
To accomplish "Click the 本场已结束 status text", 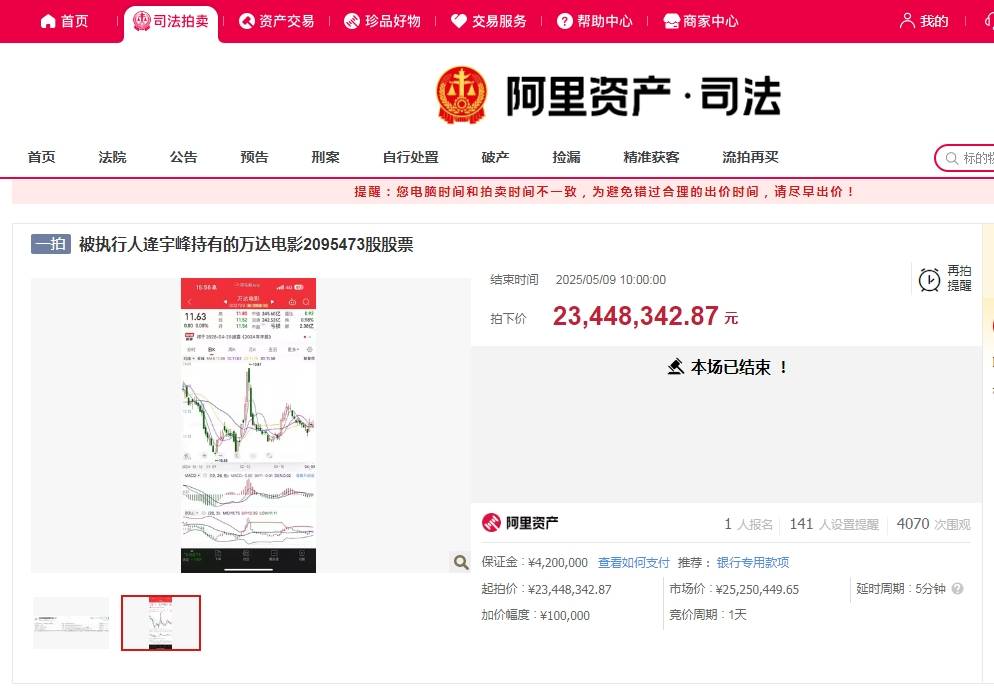I will 739,368.
